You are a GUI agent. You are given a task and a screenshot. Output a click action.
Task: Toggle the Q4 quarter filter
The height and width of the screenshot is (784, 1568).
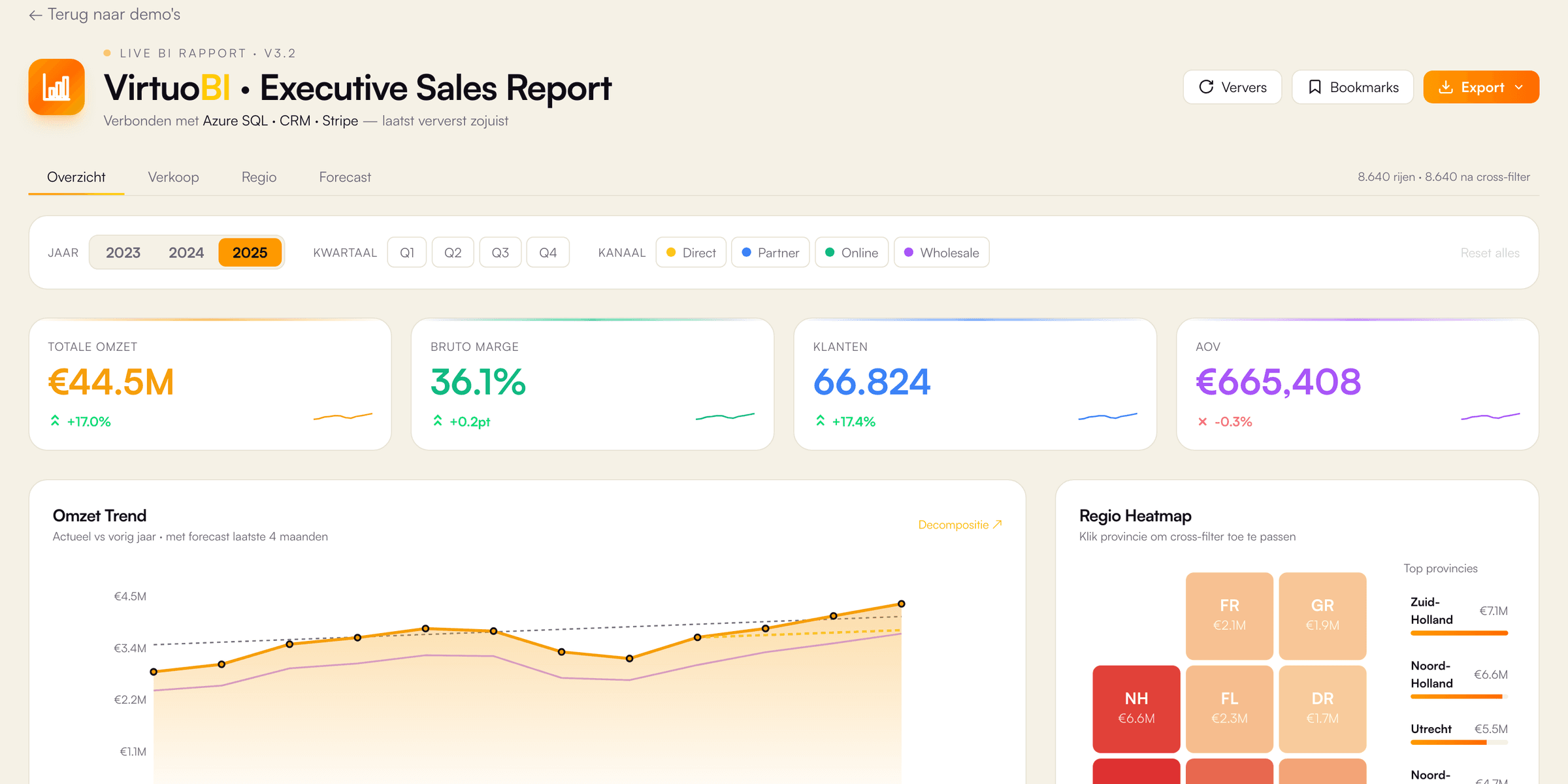[x=548, y=252]
